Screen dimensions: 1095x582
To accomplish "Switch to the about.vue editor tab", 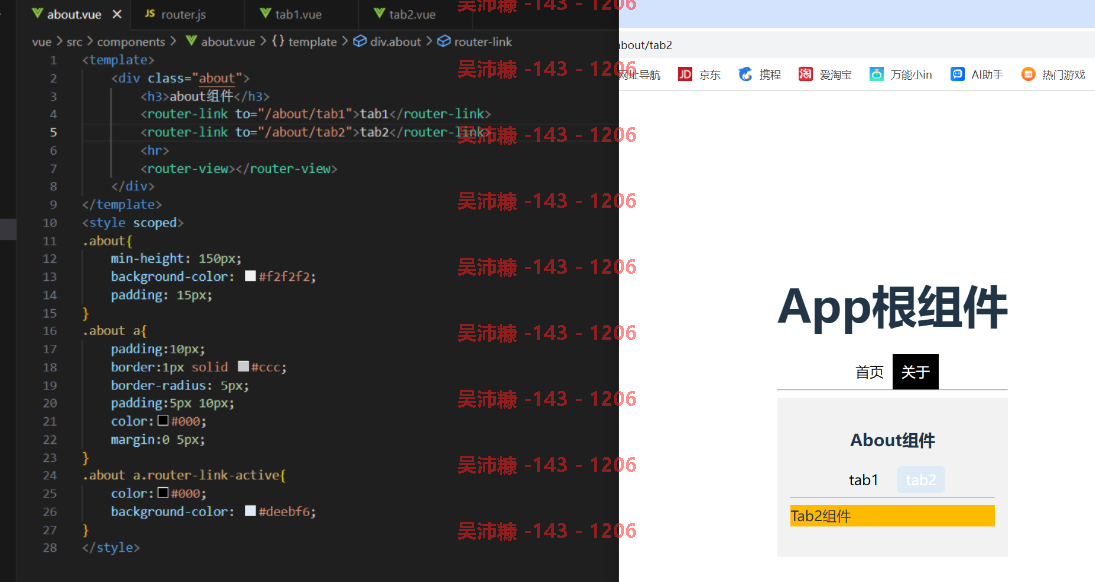I will click(75, 14).
